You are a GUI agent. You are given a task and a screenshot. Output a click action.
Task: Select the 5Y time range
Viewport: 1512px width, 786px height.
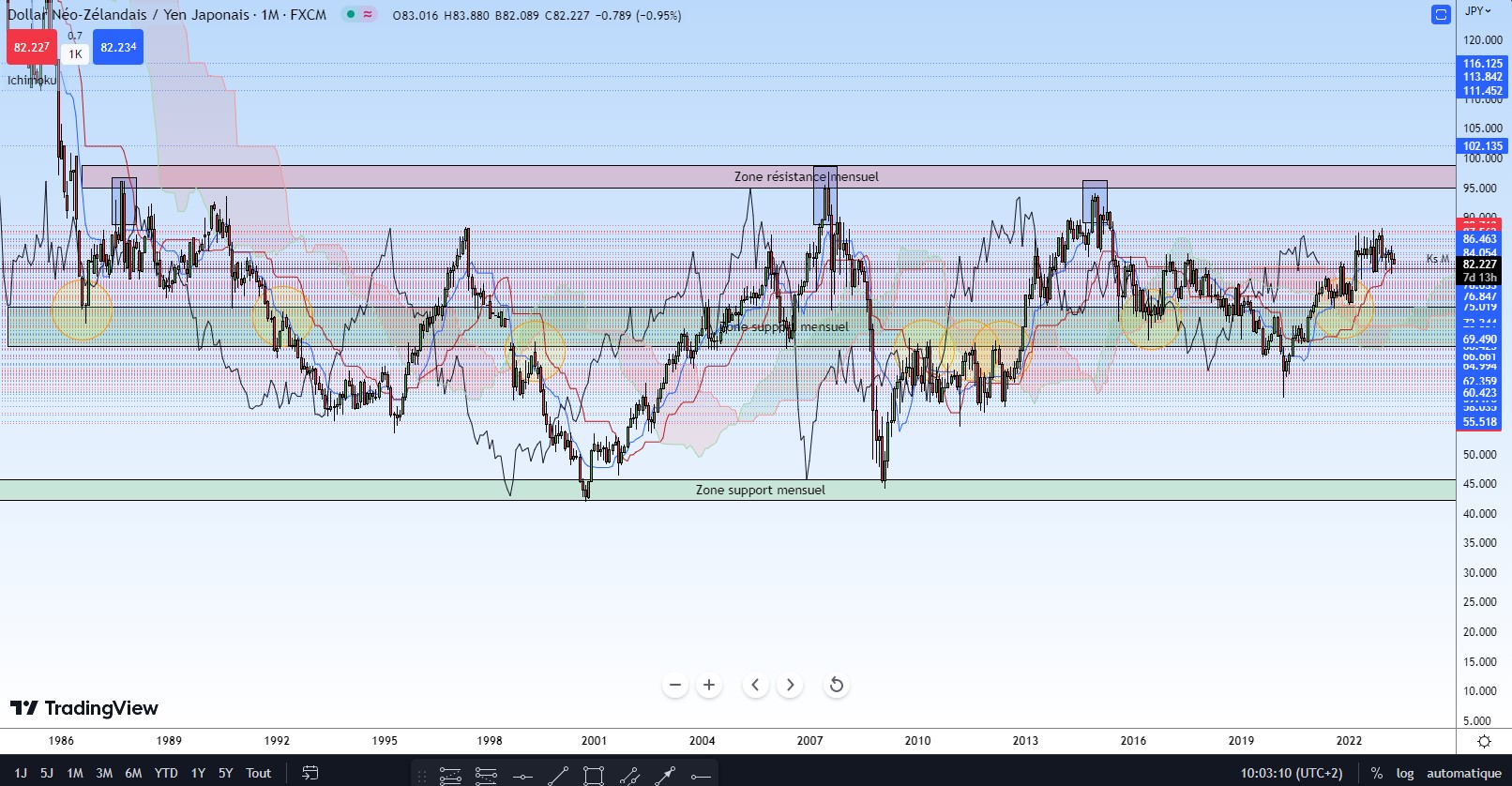(x=225, y=773)
